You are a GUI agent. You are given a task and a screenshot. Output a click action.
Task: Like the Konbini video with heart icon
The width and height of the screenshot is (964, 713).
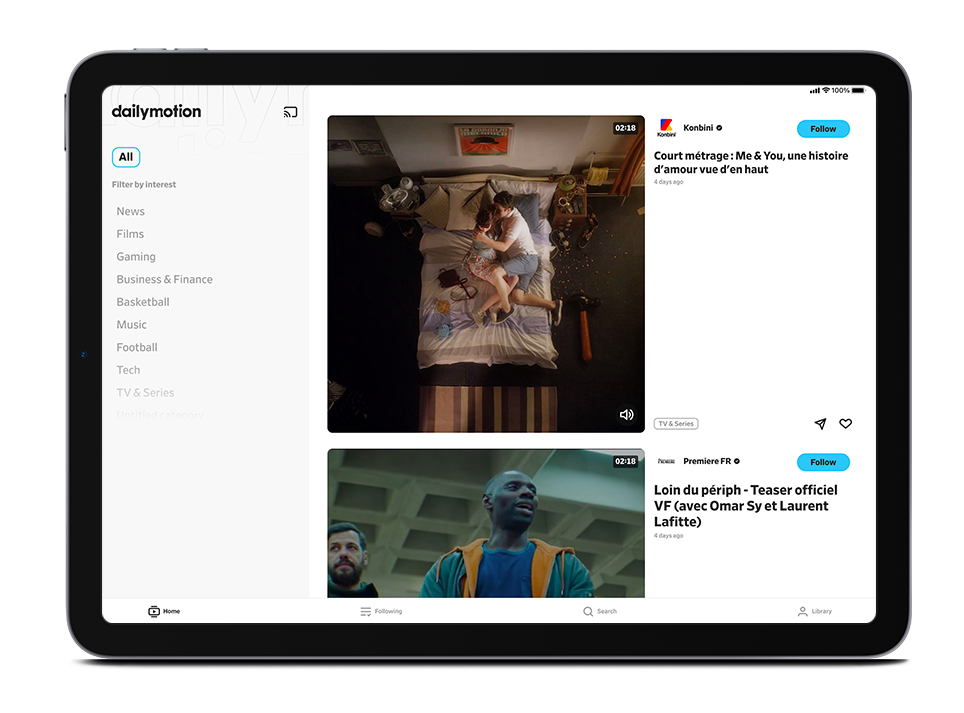[x=845, y=423]
